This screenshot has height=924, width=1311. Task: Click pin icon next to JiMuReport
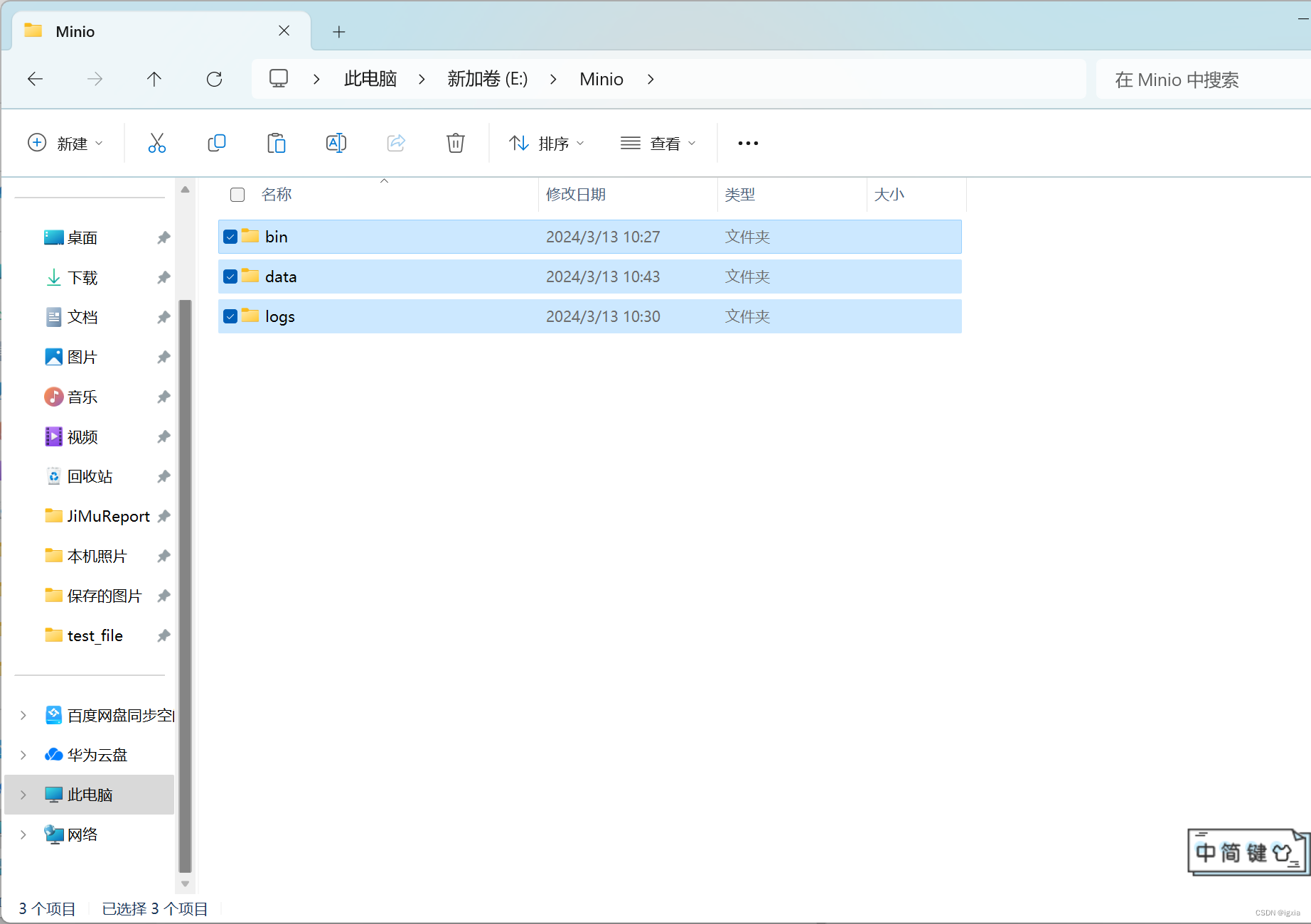(x=164, y=516)
